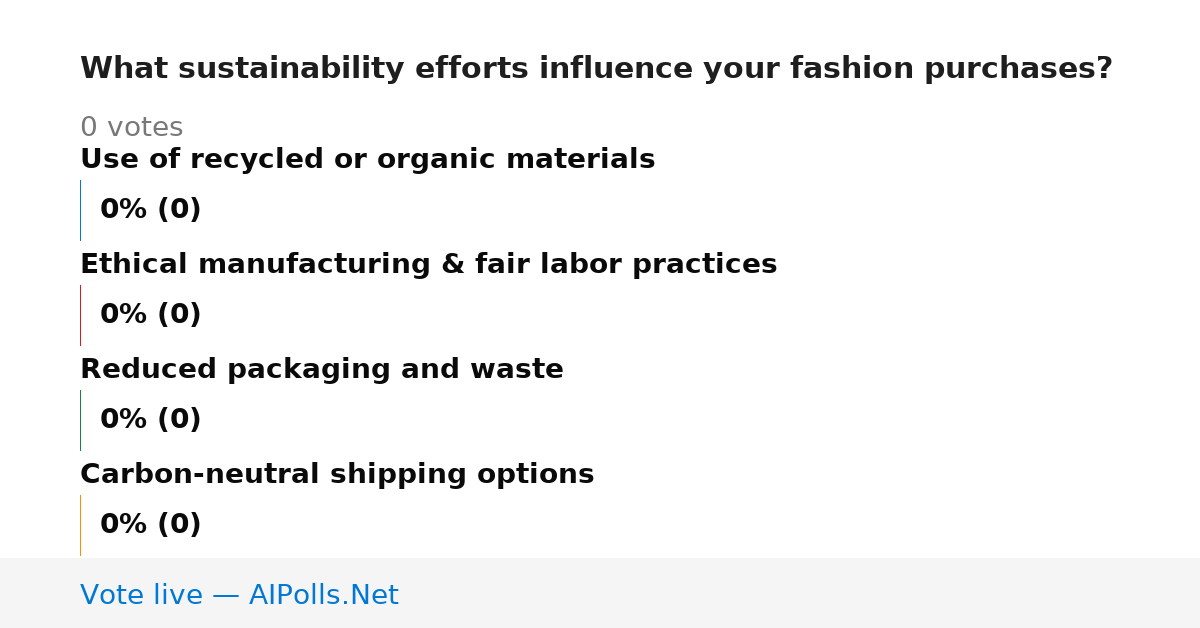Choose 'Ethical manufacturing & fair labor practices' option
1200x628 pixels.
pos(428,265)
